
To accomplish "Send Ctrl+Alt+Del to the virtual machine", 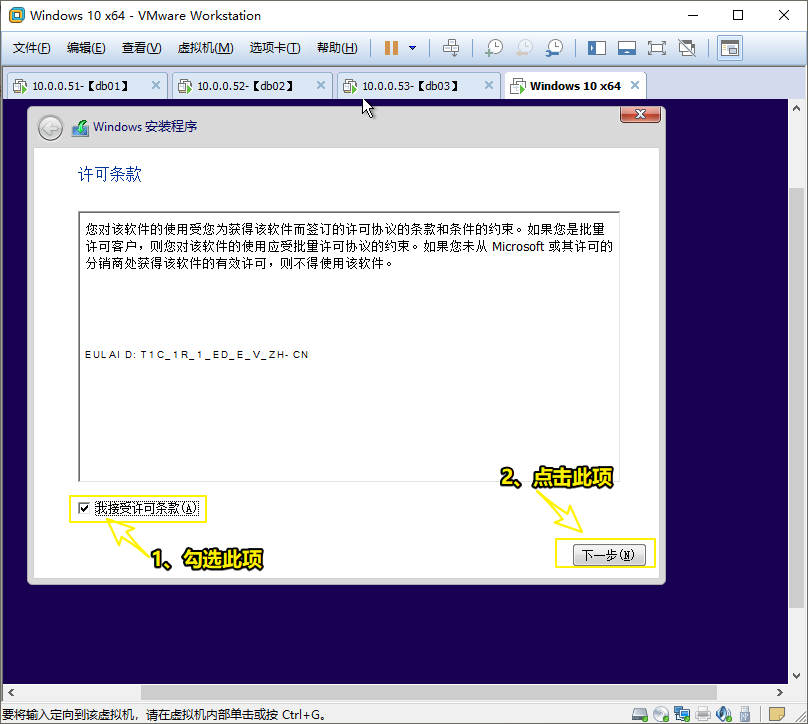I will [451, 48].
